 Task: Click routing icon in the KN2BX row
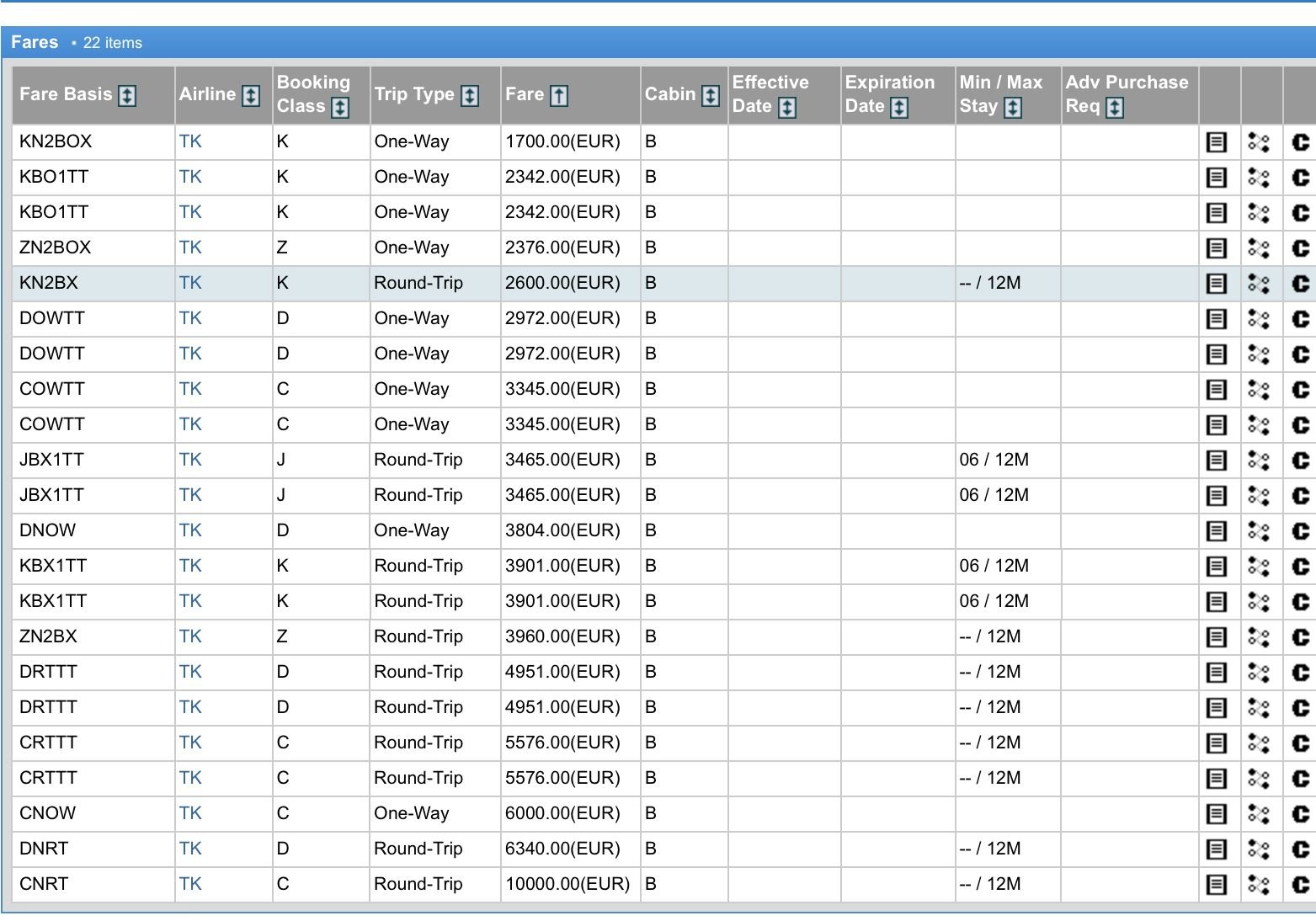point(1258,284)
